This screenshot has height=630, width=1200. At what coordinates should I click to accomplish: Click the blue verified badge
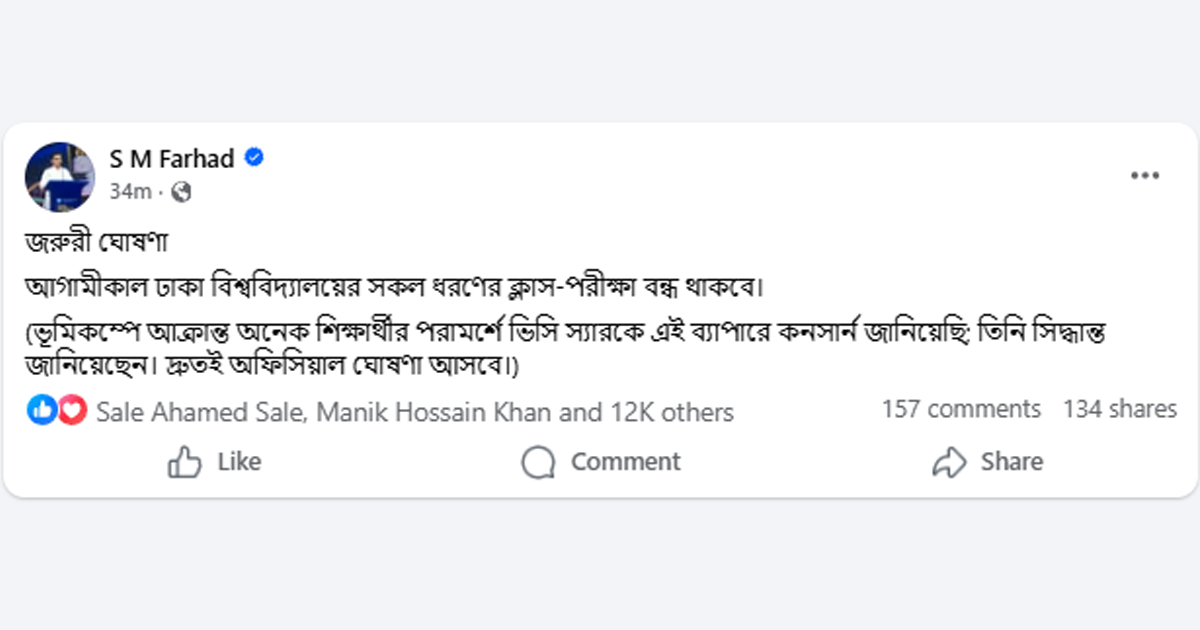[x=255, y=158]
